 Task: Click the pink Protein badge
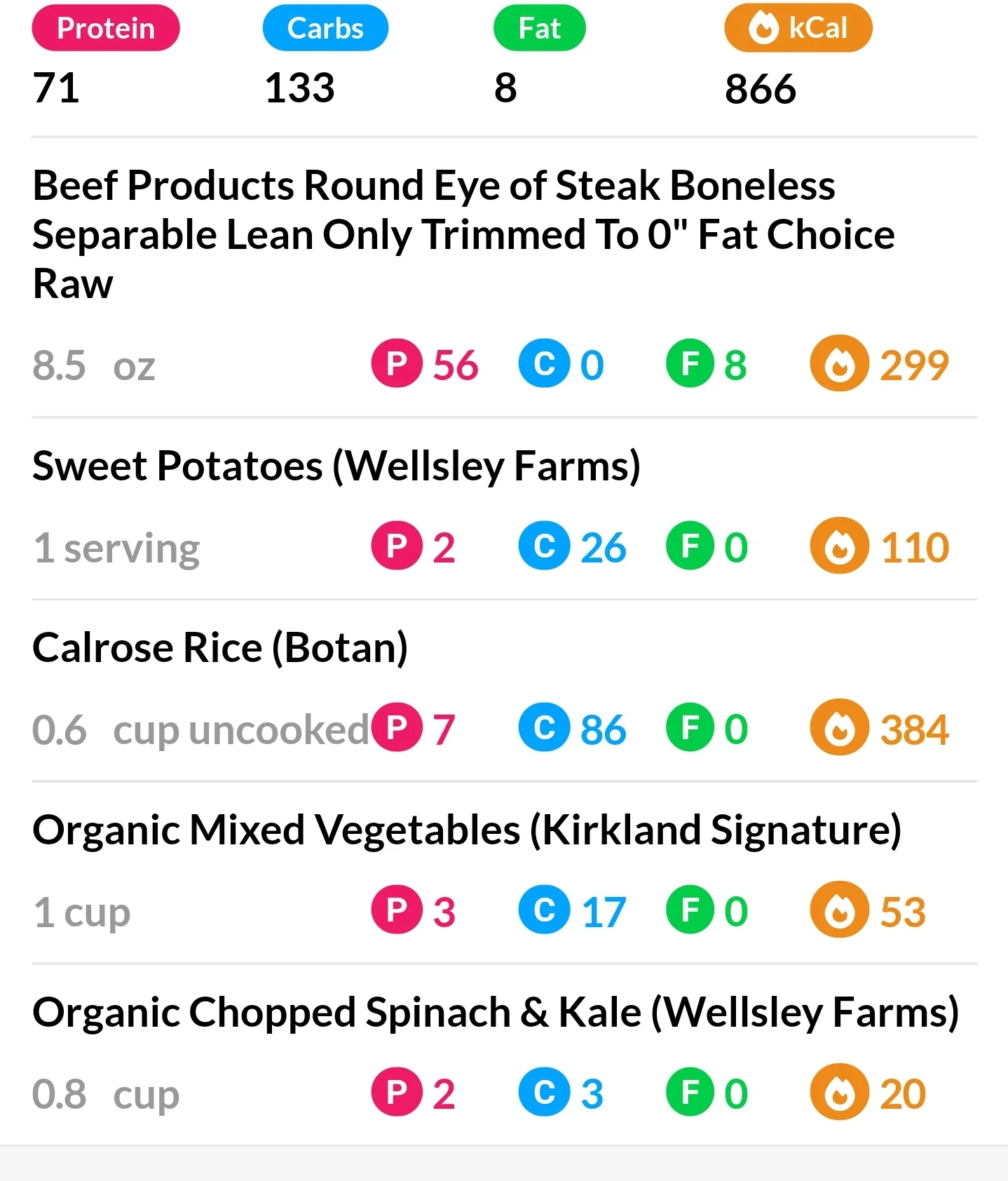click(x=106, y=28)
